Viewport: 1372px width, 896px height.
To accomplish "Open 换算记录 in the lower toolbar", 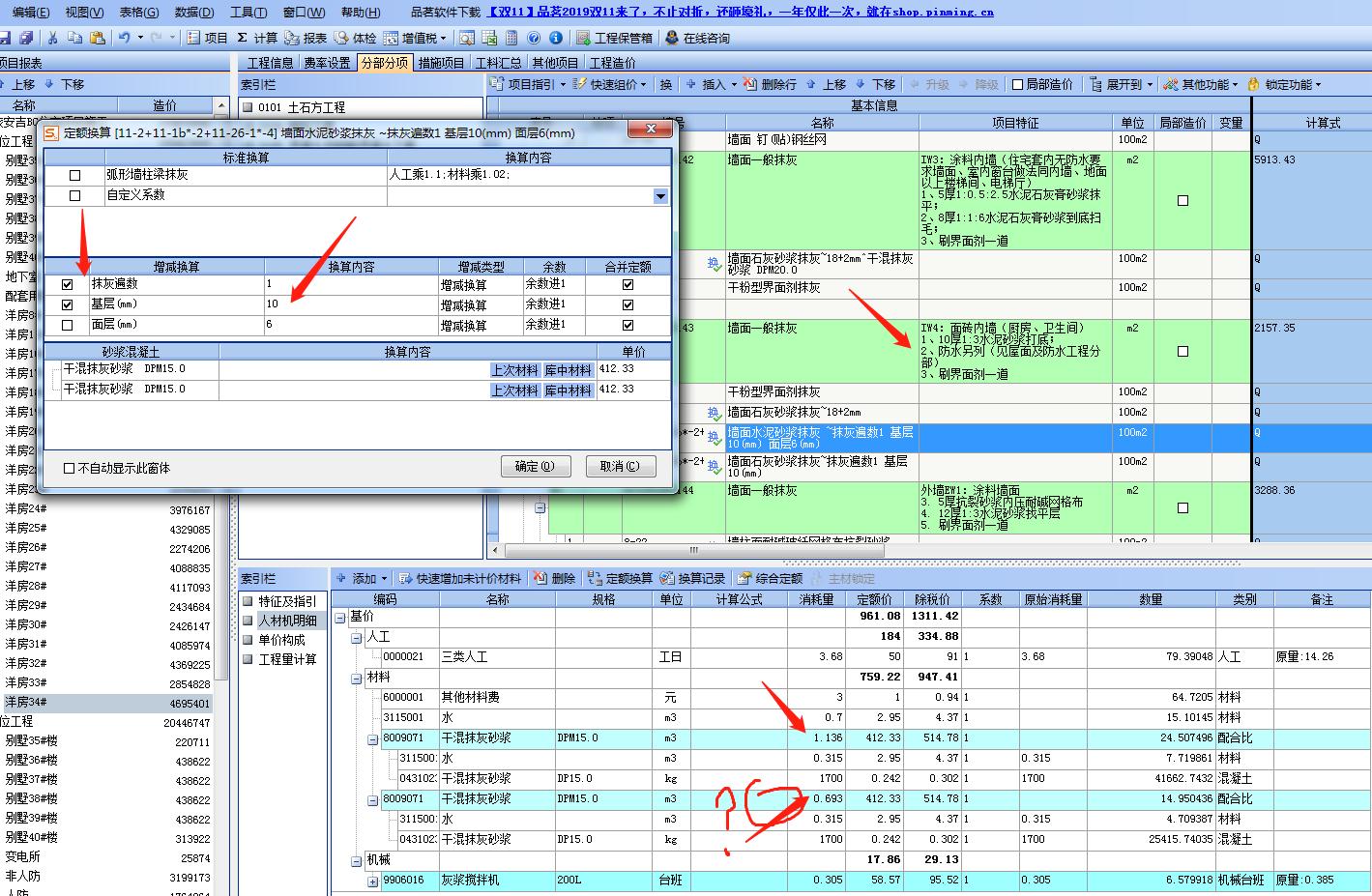I will click(x=692, y=578).
